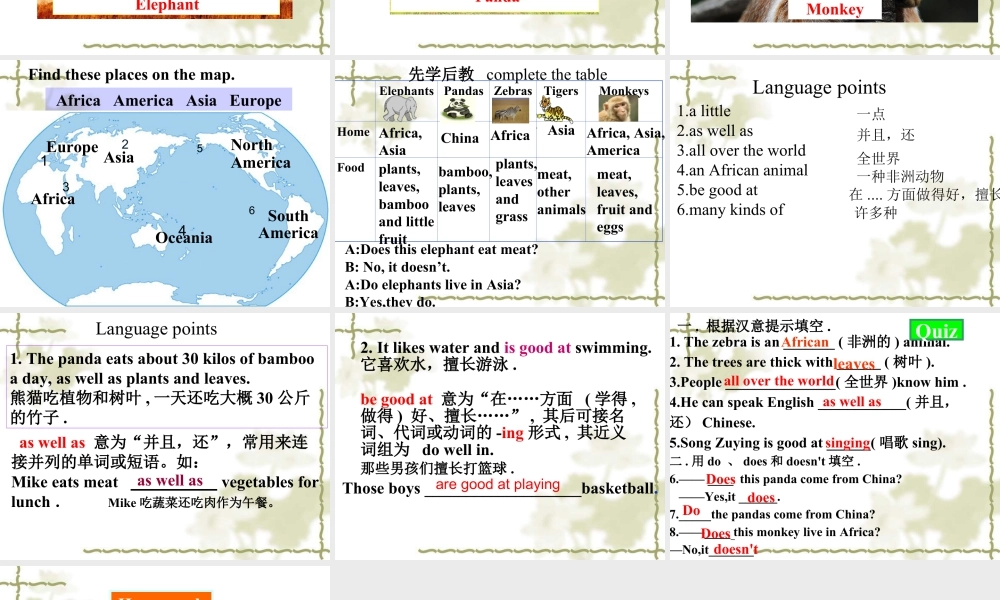Click the Monkey label on the top-right slide

point(835,10)
